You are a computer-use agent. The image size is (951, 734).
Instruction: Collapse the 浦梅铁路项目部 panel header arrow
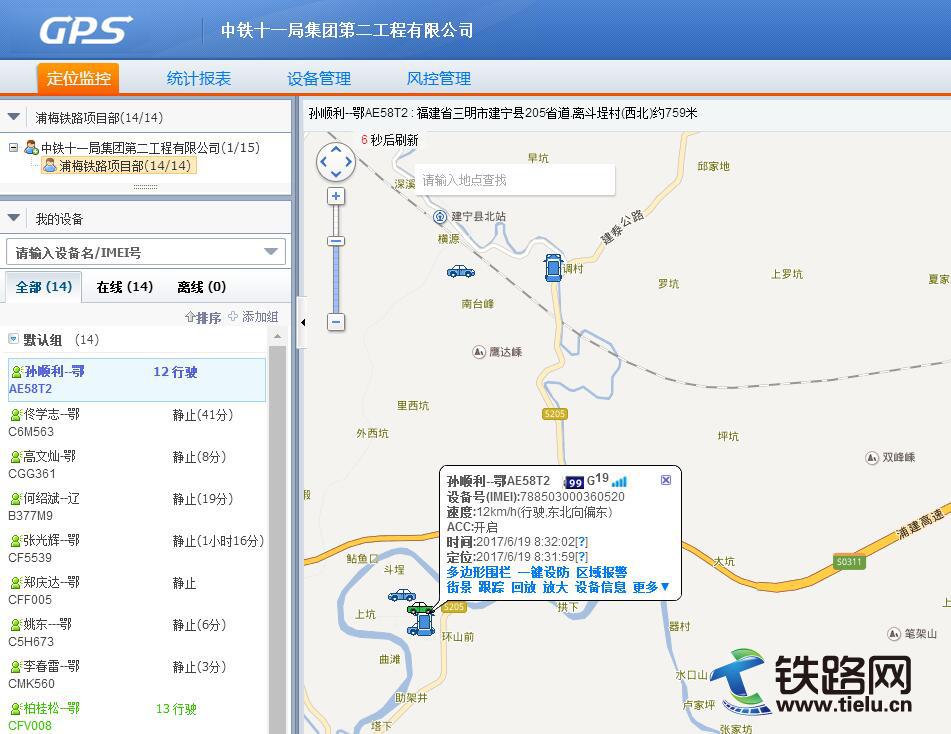coord(14,116)
